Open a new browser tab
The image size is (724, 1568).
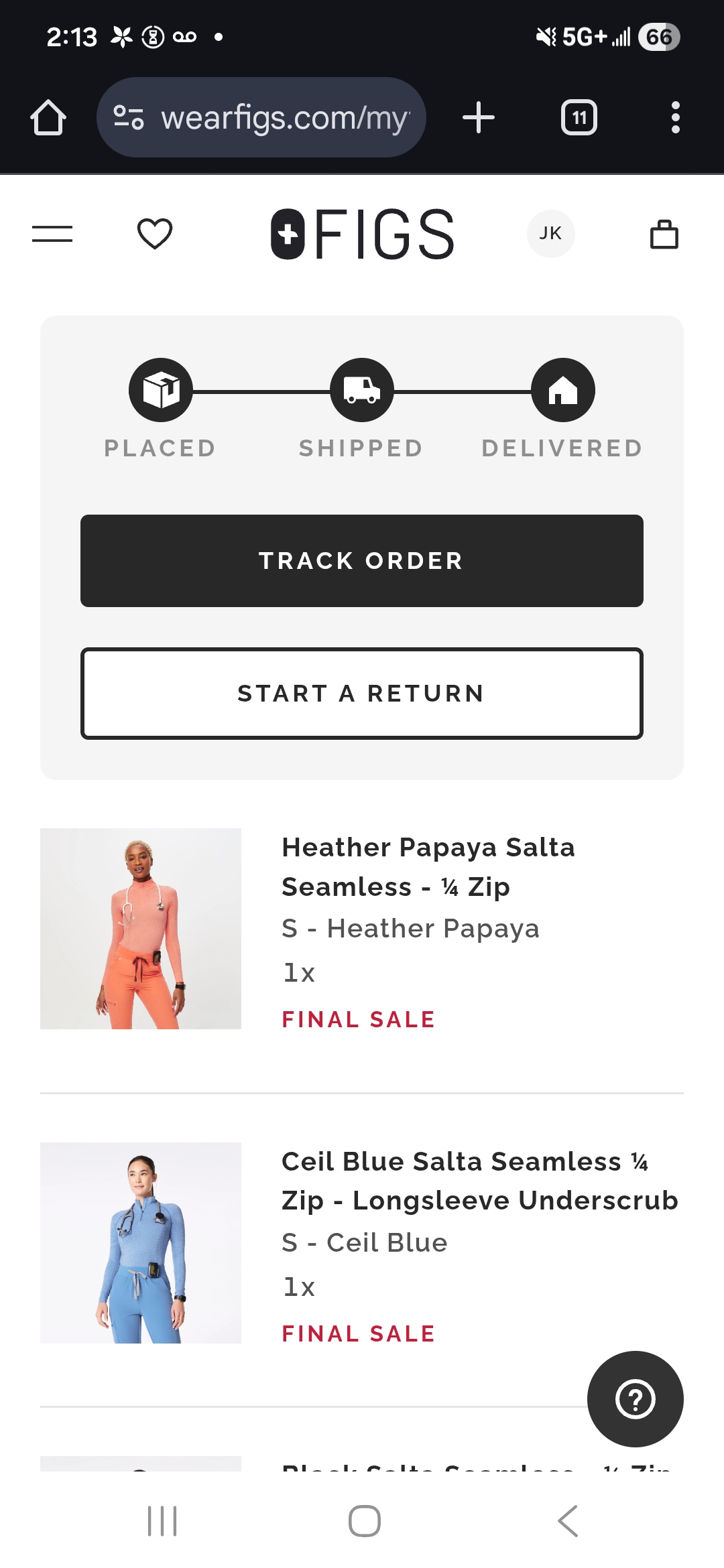[479, 118]
